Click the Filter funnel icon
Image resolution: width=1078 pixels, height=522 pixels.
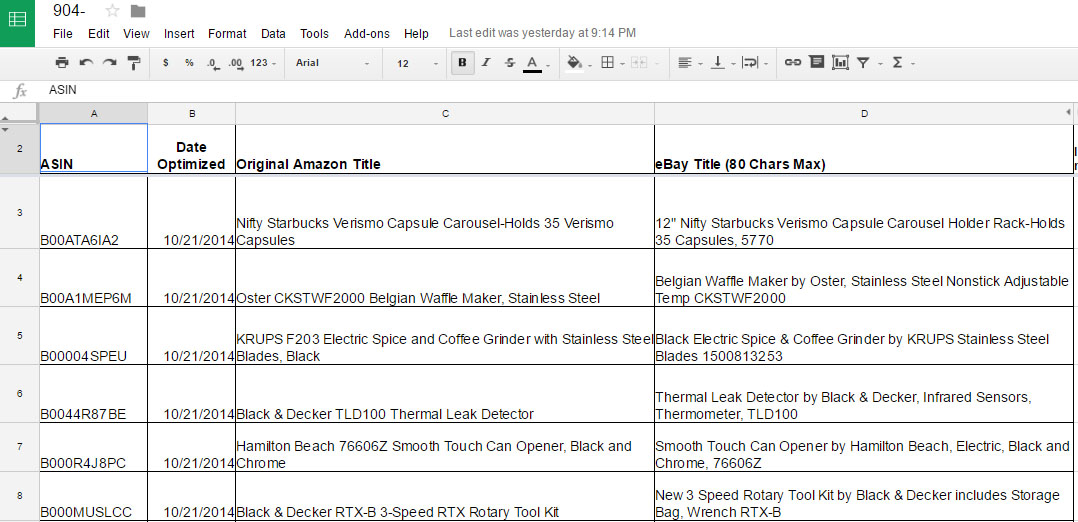(863, 63)
